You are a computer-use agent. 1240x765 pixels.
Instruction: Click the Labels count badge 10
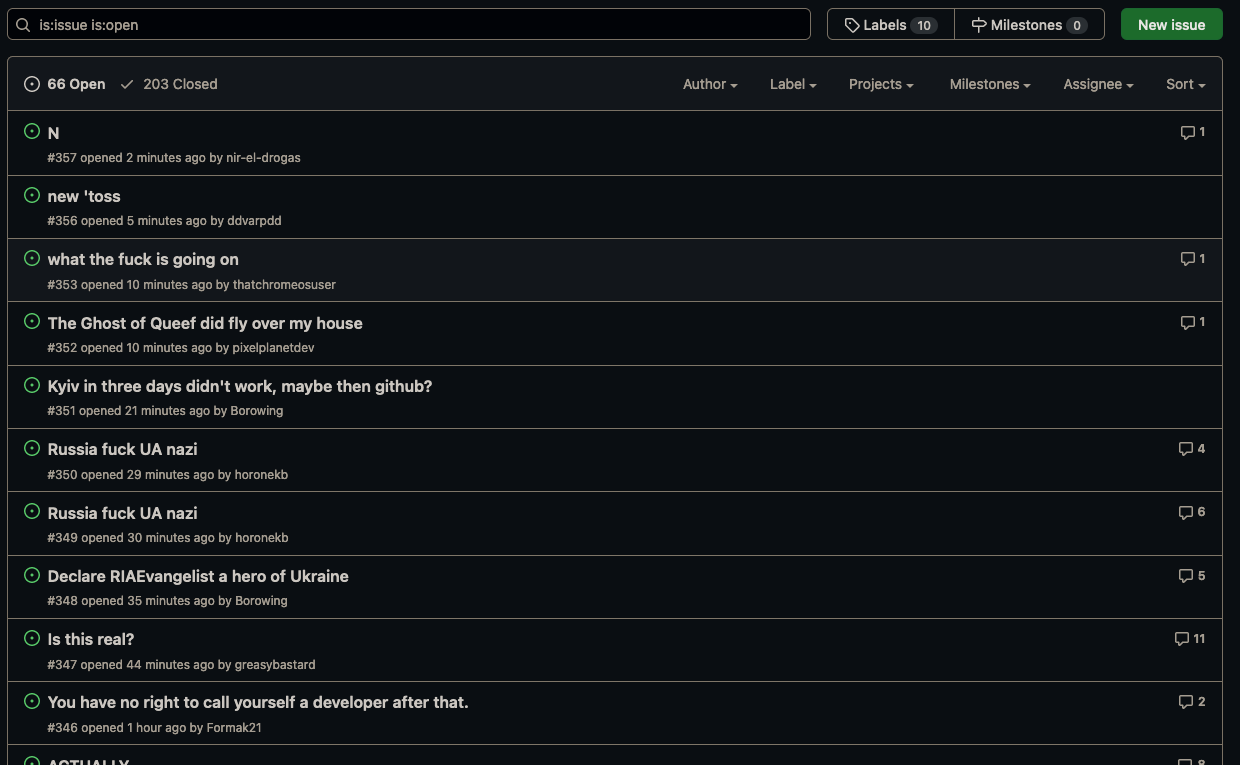click(x=924, y=25)
